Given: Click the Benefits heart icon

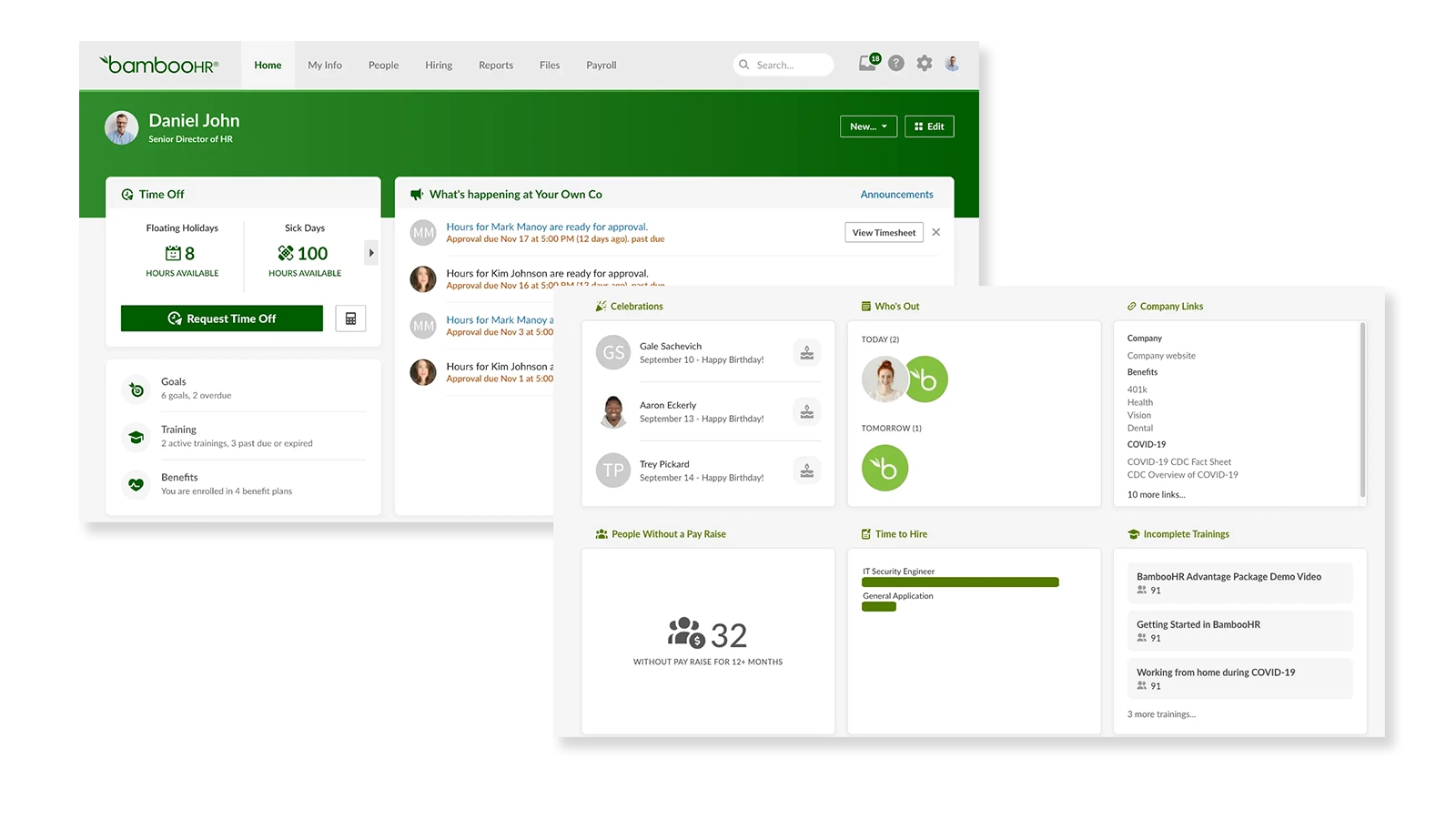Looking at the screenshot, I should click(x=136, y=484).
